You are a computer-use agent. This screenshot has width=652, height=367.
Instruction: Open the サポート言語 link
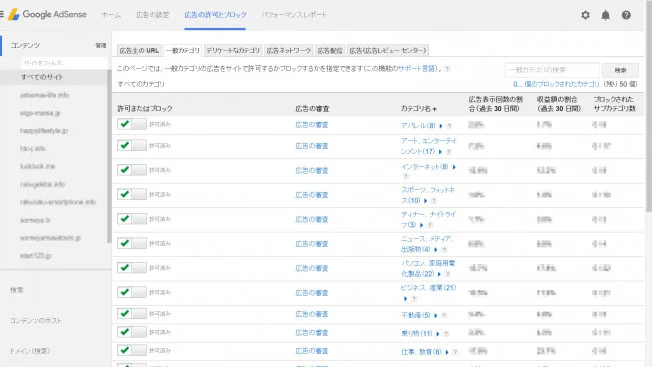416,69
